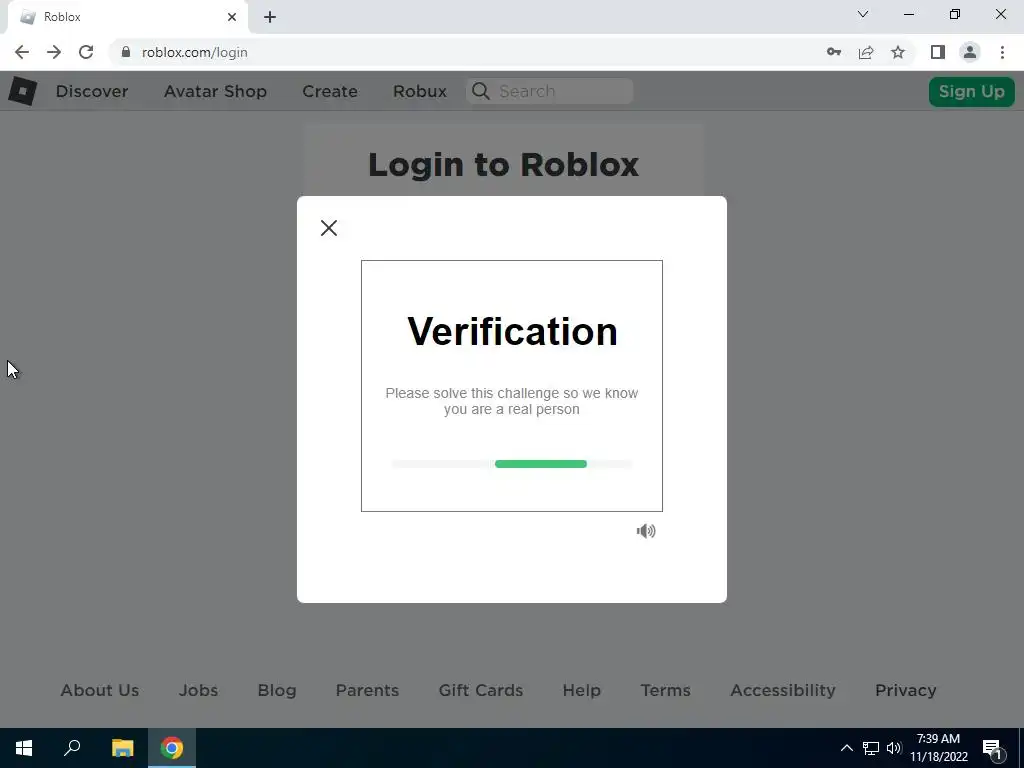The width and height of the screenshot is (1024, 768).
Task: Open the Blog footer link
Action: [x=277, y=690]
